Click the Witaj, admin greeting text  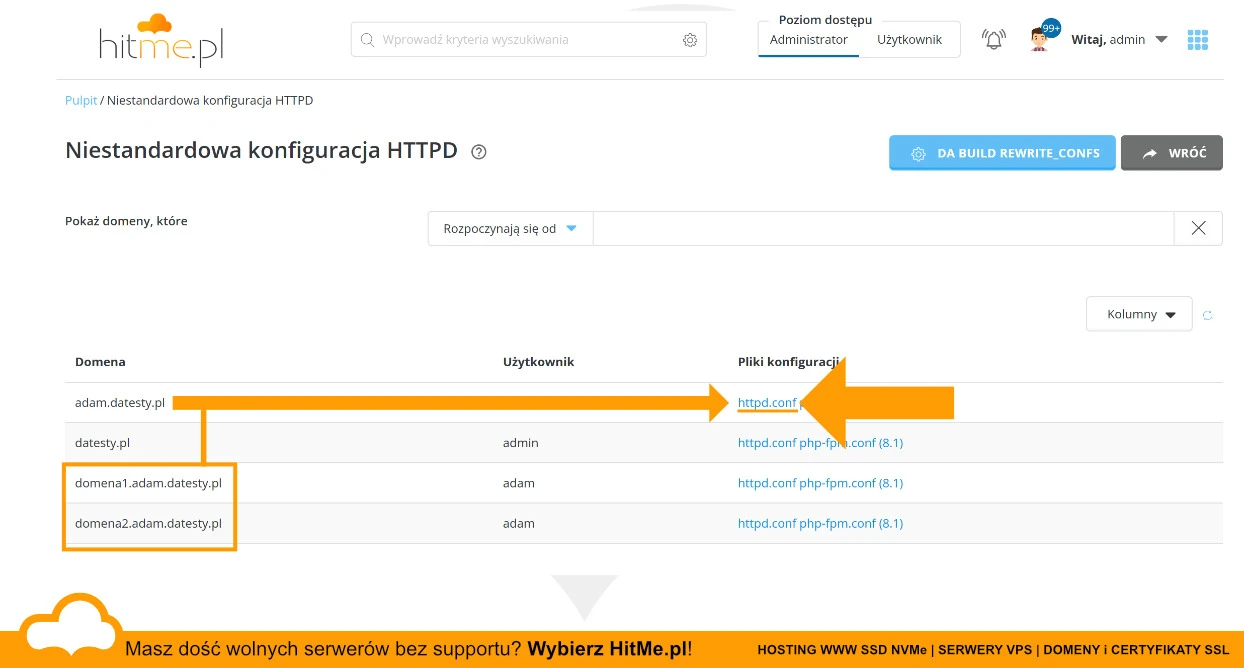point(1108,40)
